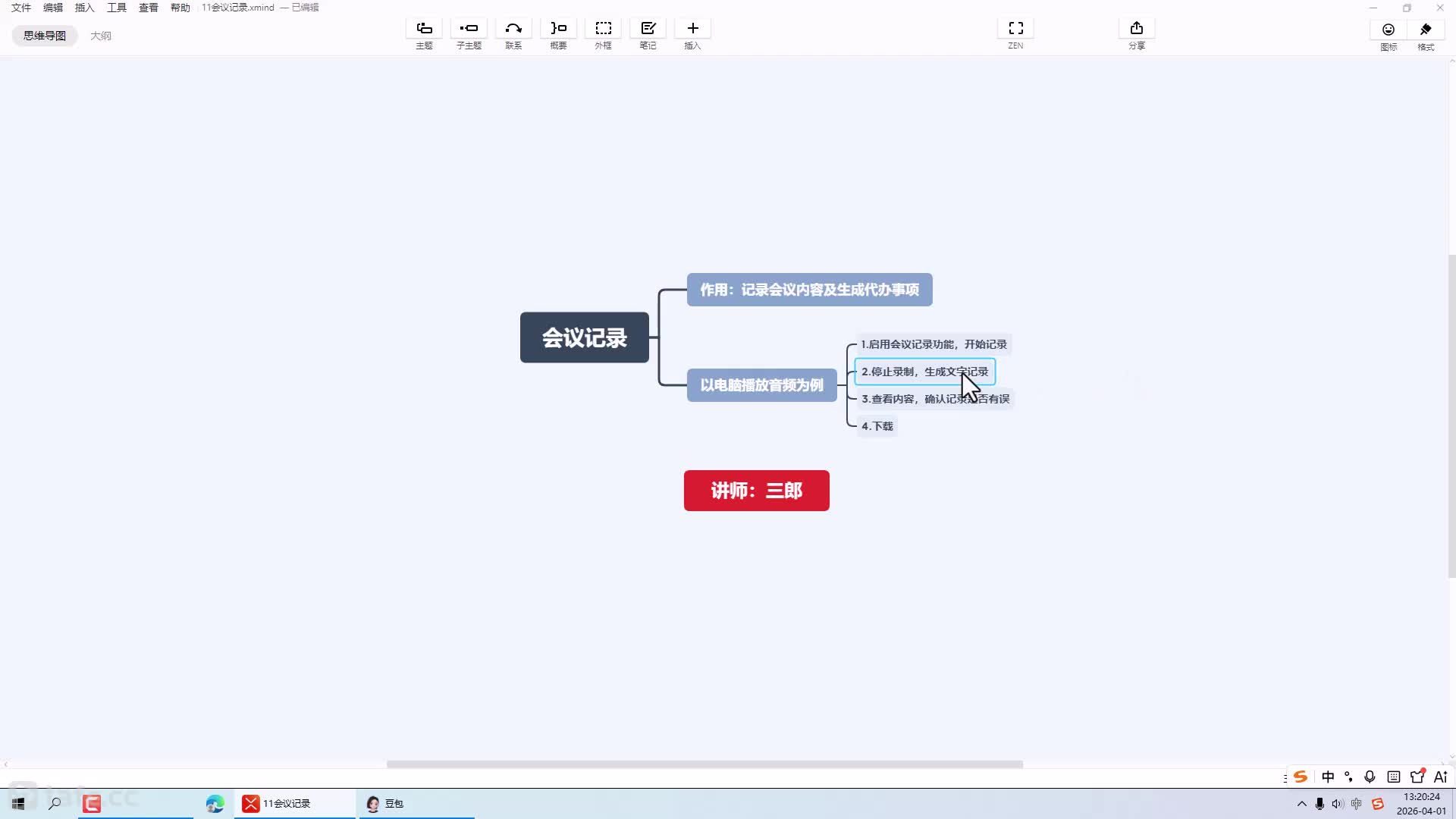This screenshot has height=819, width=1456.
Task: Click the 分享 share icon
Action: [x=1136, y=29]
